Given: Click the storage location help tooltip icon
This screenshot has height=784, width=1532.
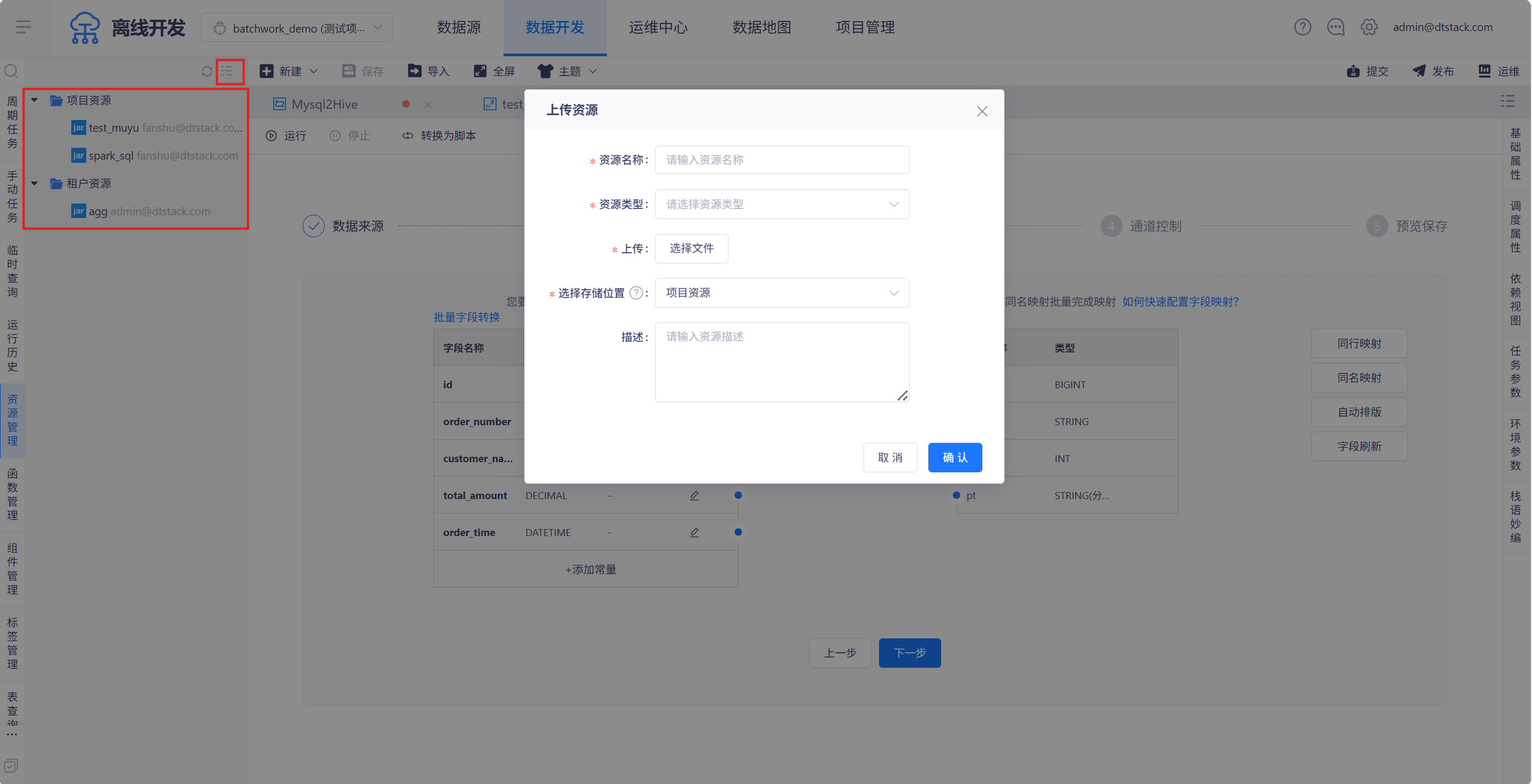Looking at the screenshot, I should (x=636, y=293).
